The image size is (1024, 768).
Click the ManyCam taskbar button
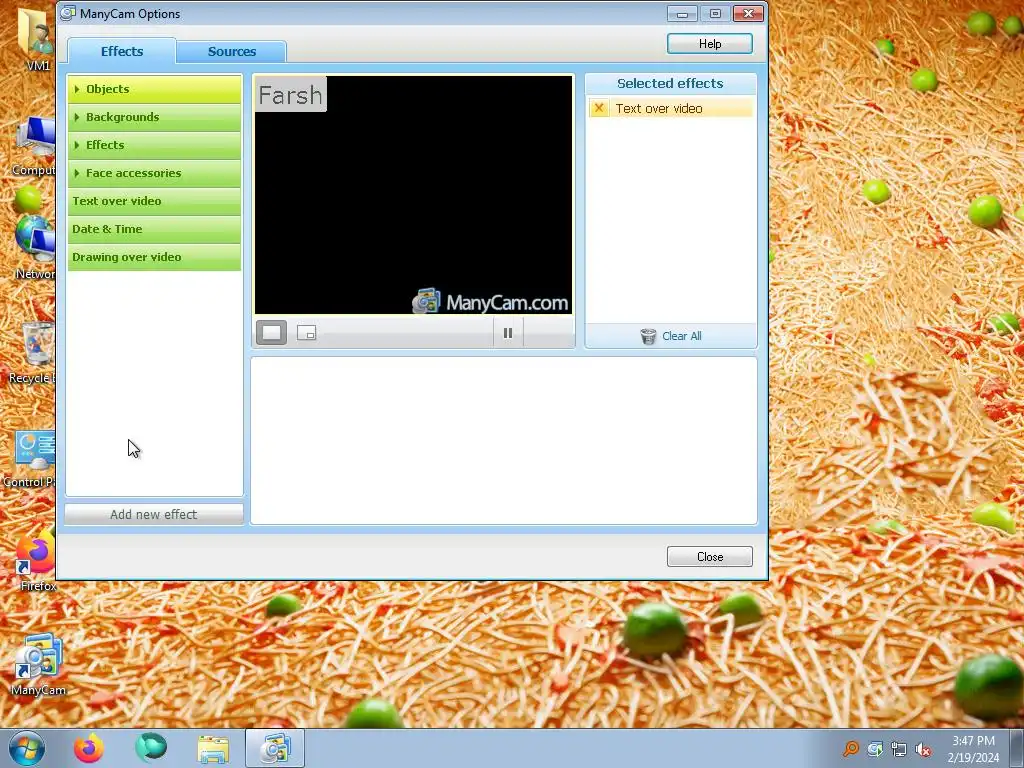(x=275, y=748)
